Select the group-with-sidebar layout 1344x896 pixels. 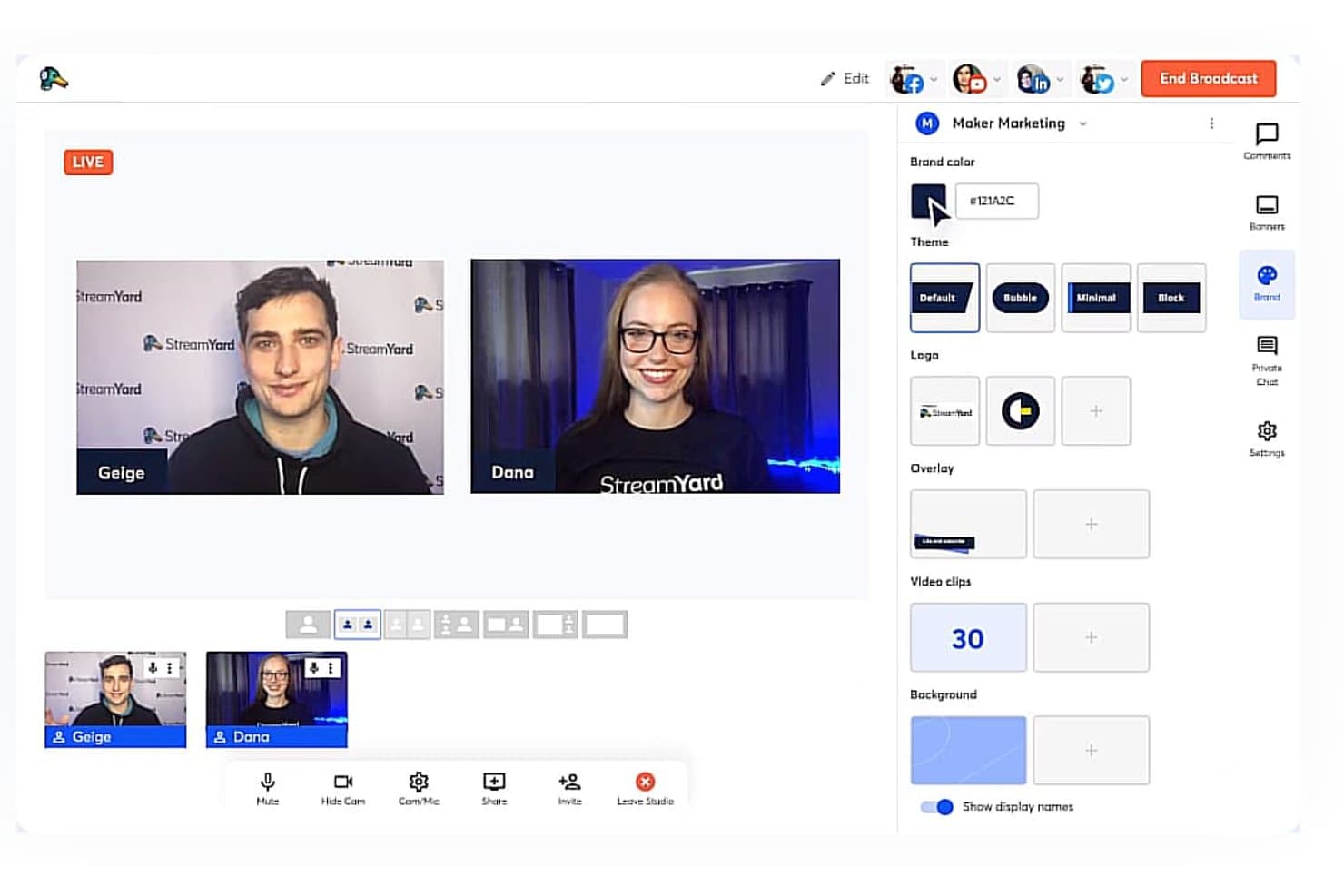456,625
